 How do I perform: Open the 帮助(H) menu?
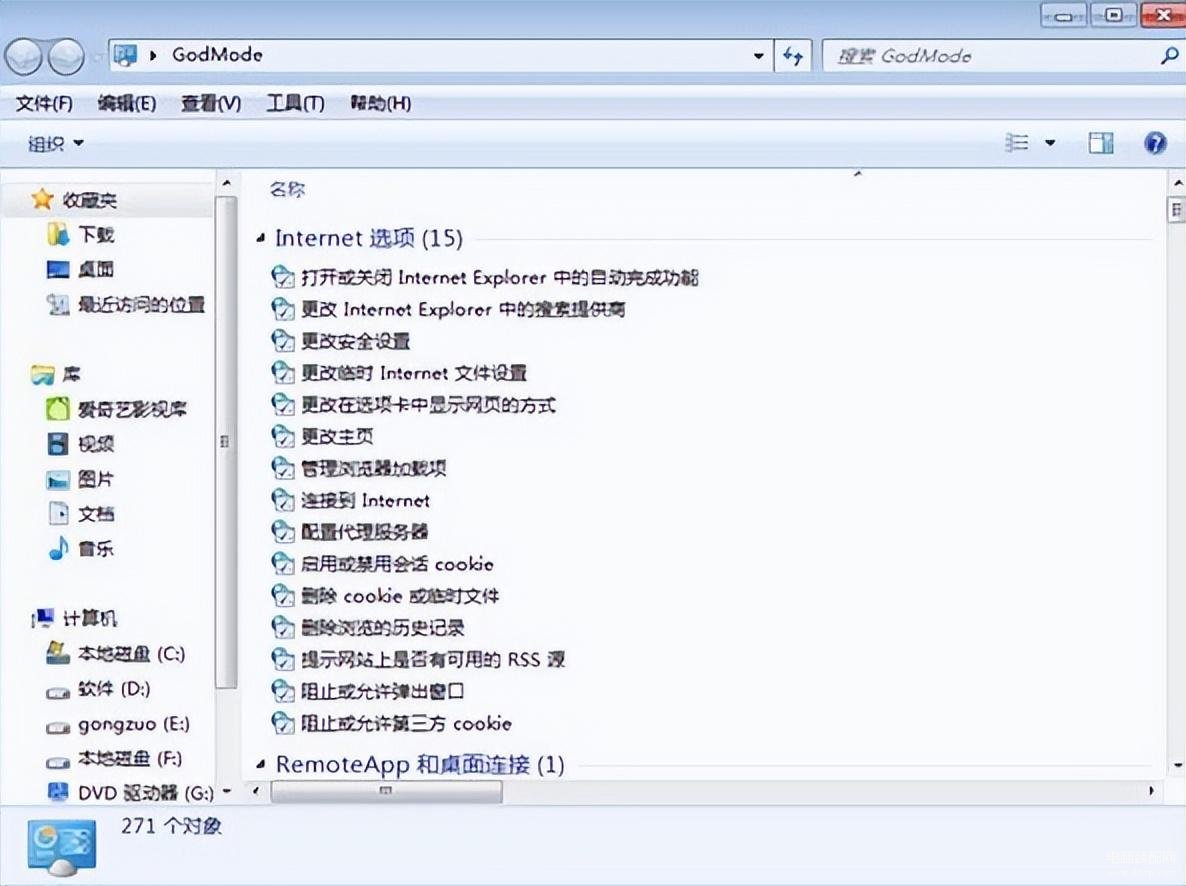pyautogui.click(x=380, y=103)
